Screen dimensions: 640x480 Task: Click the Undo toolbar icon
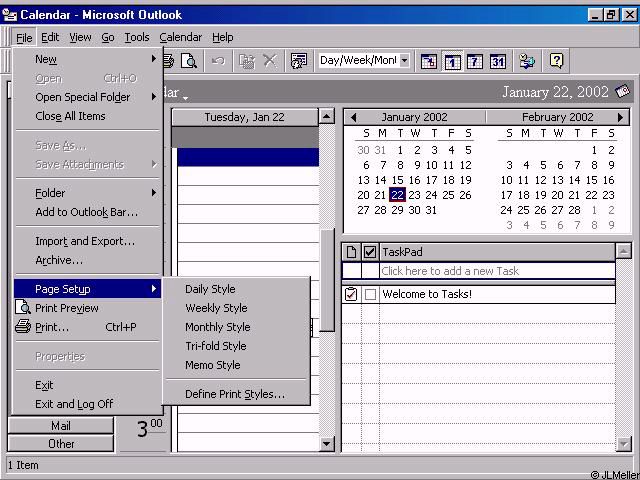tap(218, 61)
